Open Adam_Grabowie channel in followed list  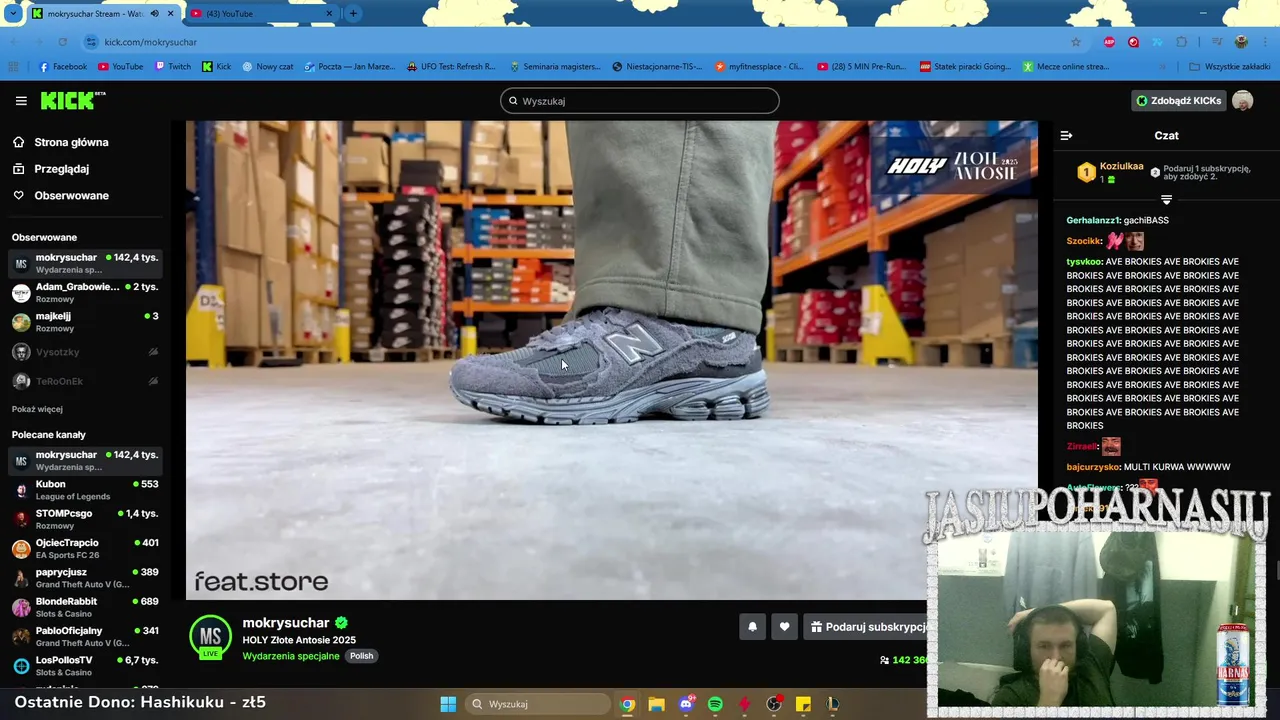coord(84,292)
